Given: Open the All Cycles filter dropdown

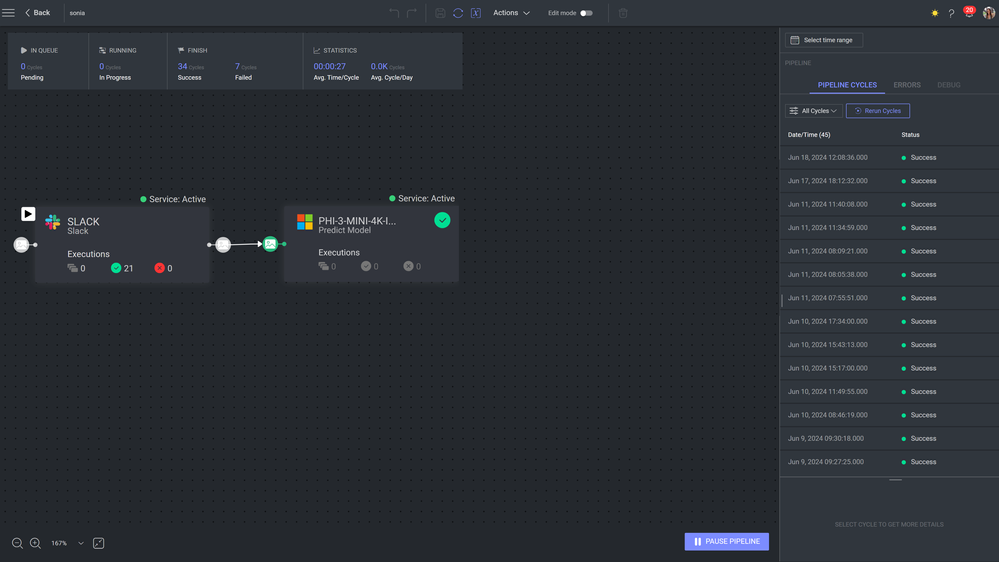Looking at the screenshot, I should [x=814, y=111].
